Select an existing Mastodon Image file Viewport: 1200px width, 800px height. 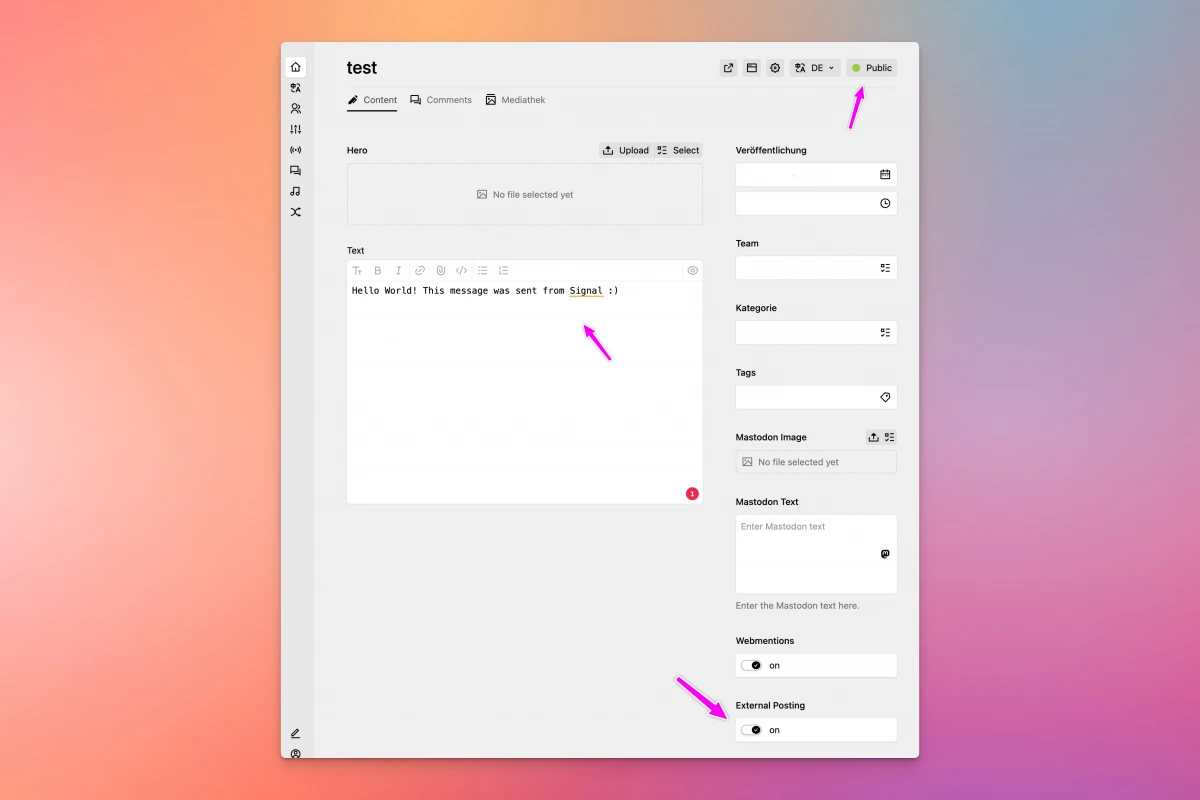pyautogui.click(x=889, y=437)
